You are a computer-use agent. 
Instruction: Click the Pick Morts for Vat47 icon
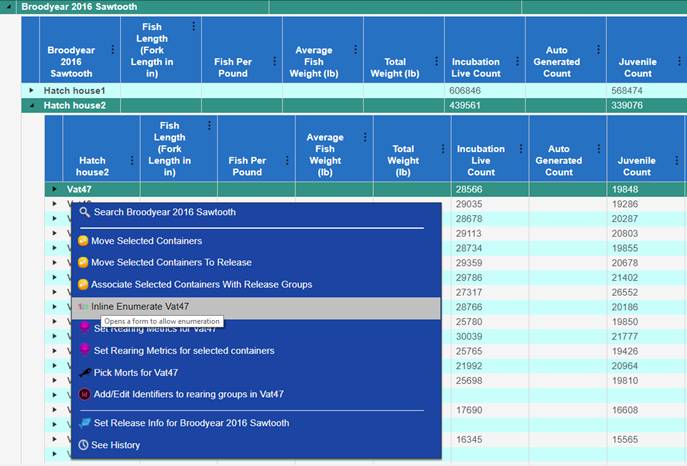(x=85, y=373)
